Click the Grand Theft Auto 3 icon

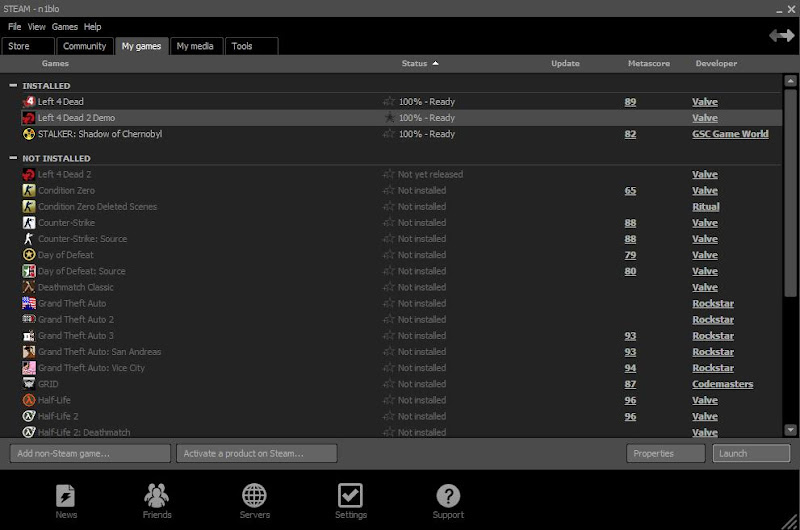[29, 336]
